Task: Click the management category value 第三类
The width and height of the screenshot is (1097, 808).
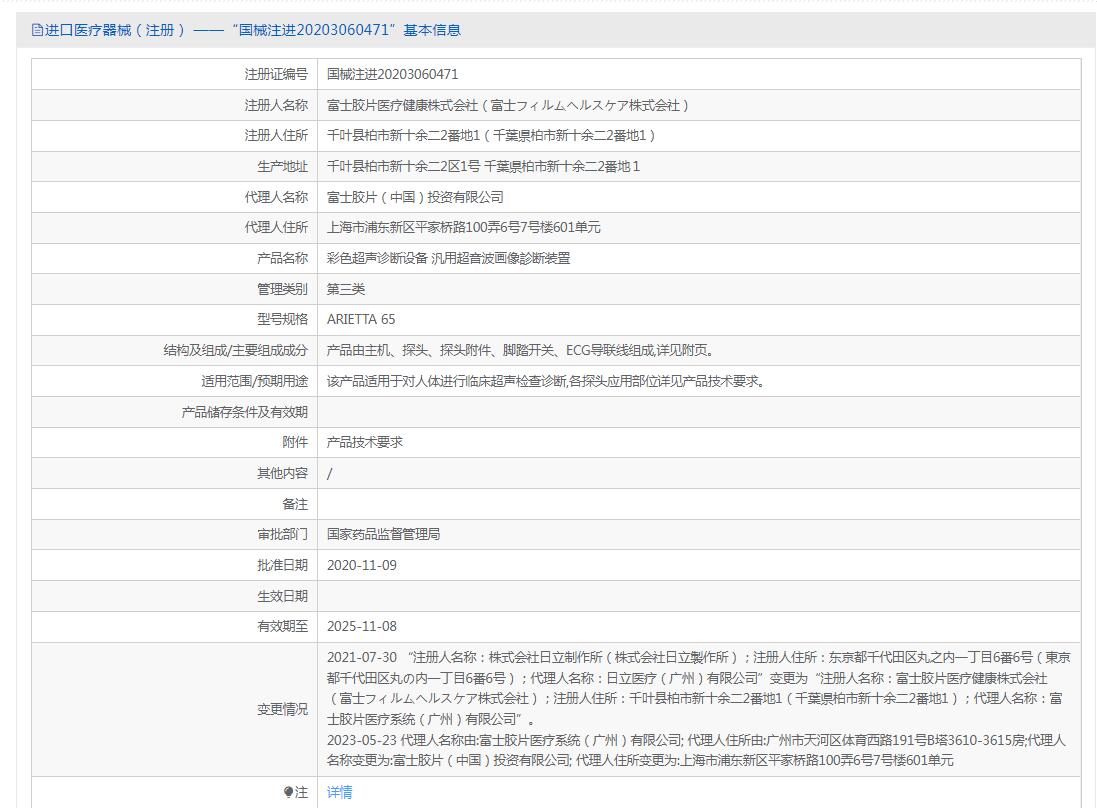Action: 346,289
